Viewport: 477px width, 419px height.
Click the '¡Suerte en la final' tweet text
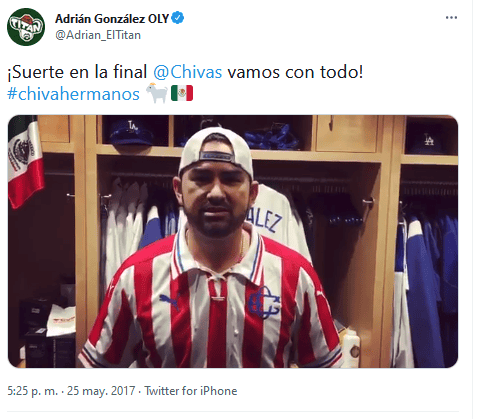(x=77, y=72)
